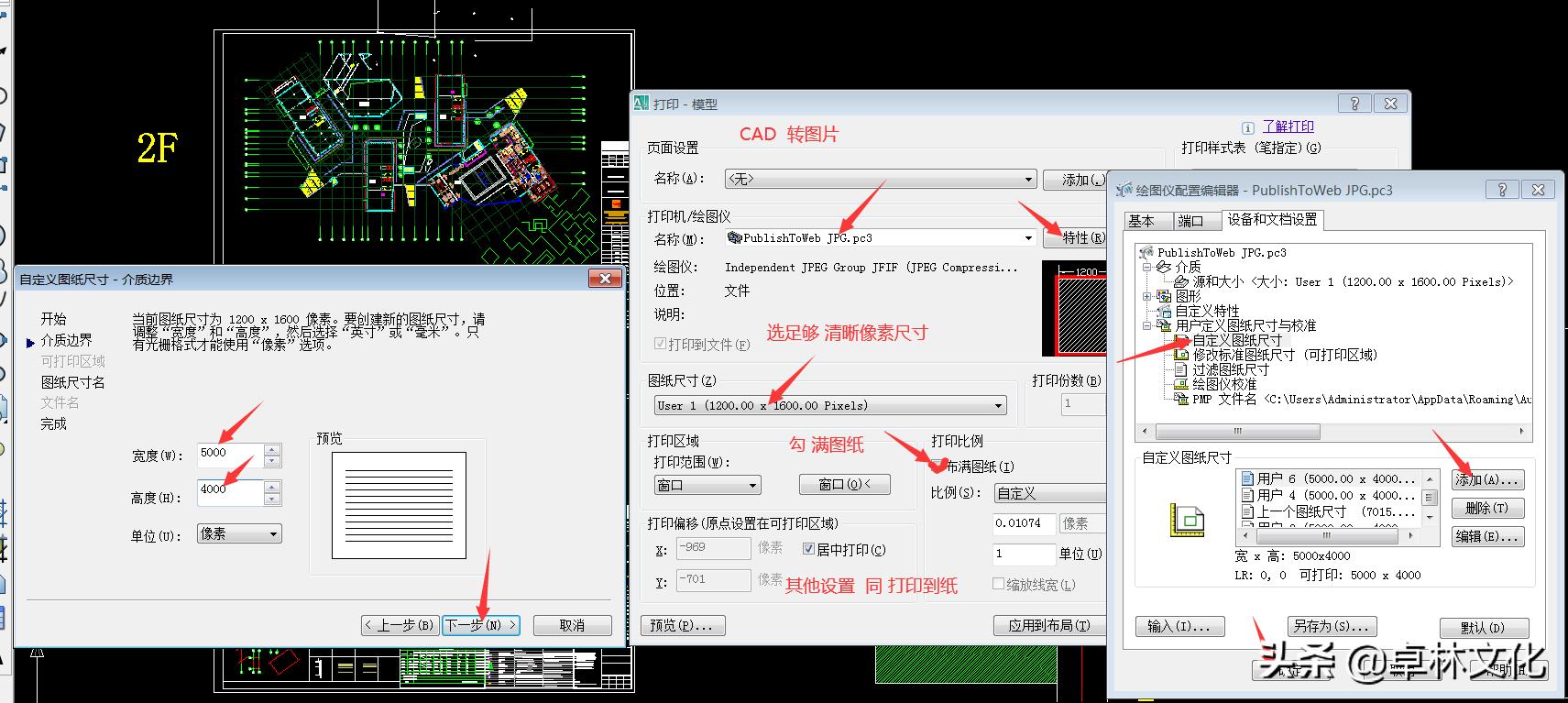Viewport: 1568px width, 703px height.
Task: Click the AutoCAD icon in the plot dialog title bar
Action: (x=641, y=104)
